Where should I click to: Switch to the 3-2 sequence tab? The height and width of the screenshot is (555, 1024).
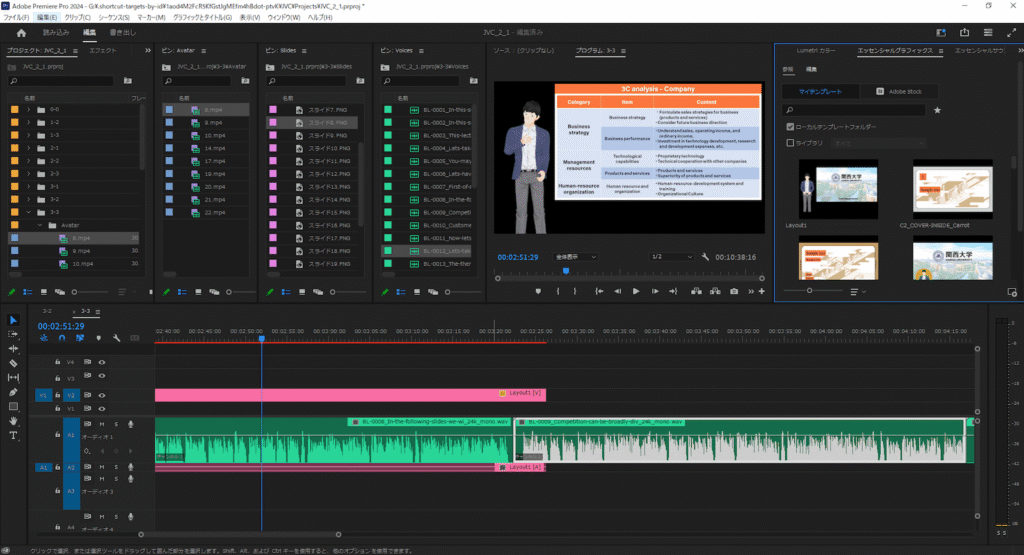pyautogui.click(x=47, y=311)
